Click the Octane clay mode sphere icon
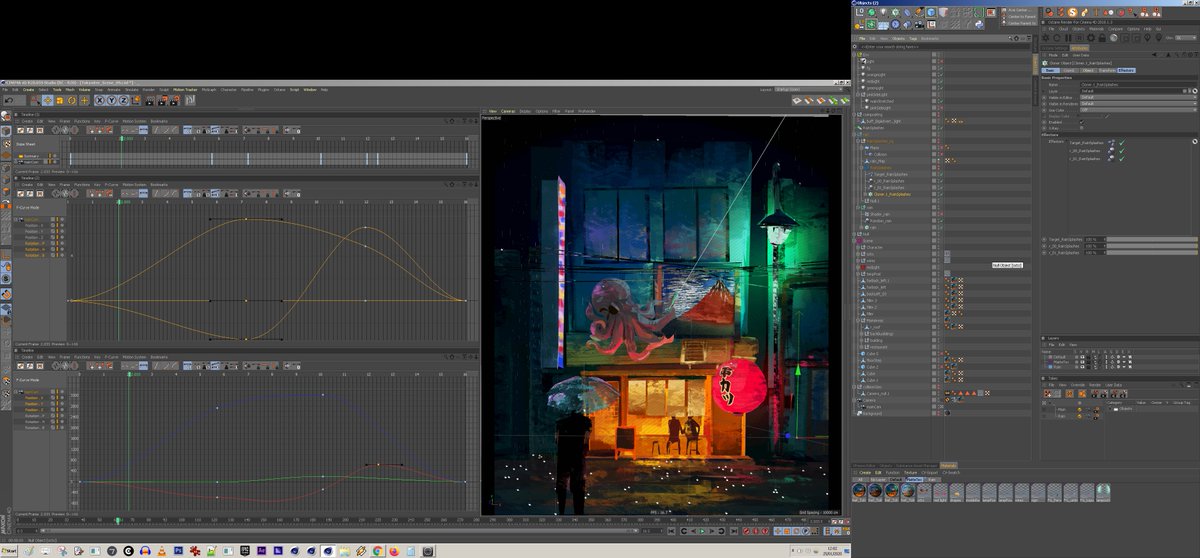Viewport: 1200px width, 558px height. 1113,37
